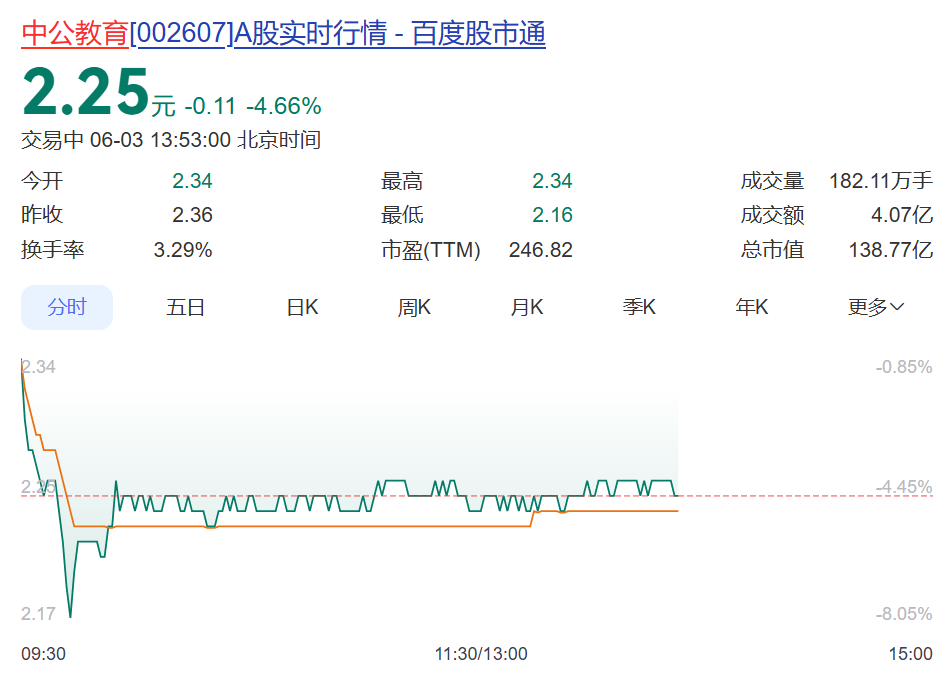Click the -8.05% axis label
The width and height of the screenshot is (942, 675).
pos(904,614)
